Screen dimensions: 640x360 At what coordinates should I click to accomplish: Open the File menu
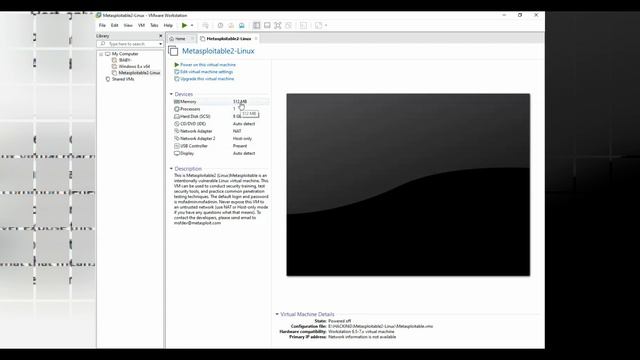102,25
